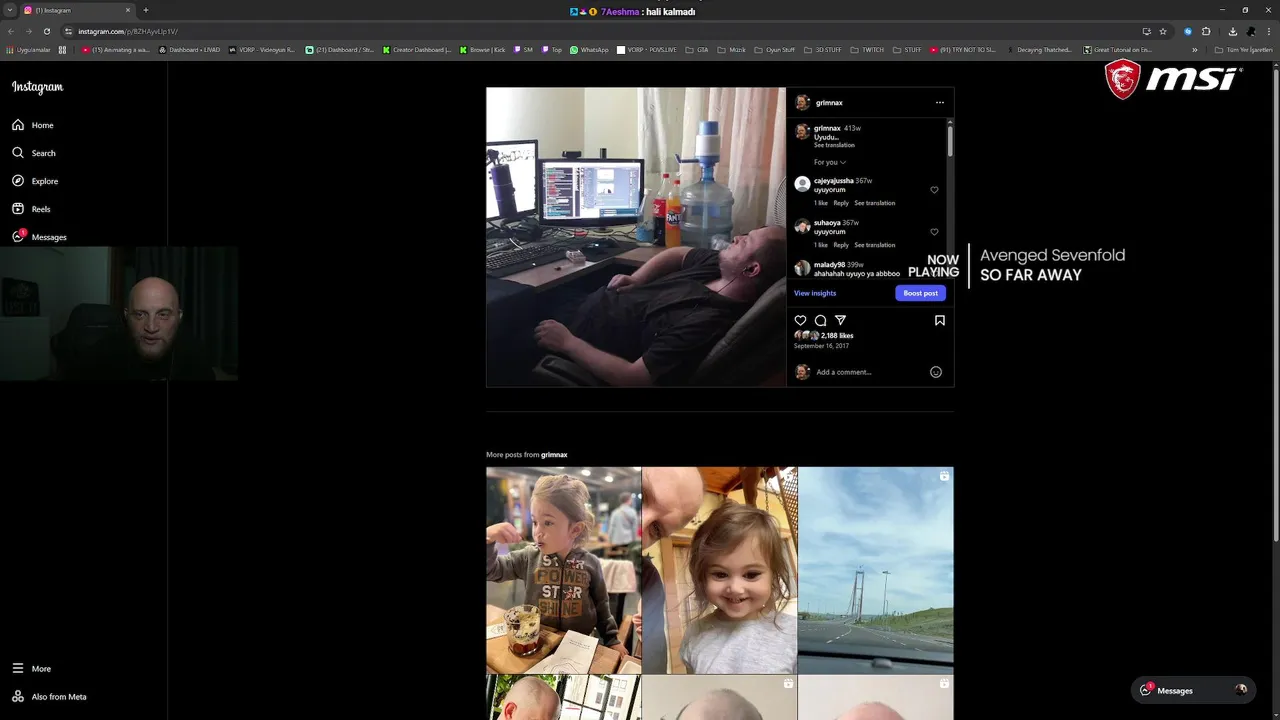
Task: Go forward in Chrome
Action: pyautogui.click(x=28, y=31)
